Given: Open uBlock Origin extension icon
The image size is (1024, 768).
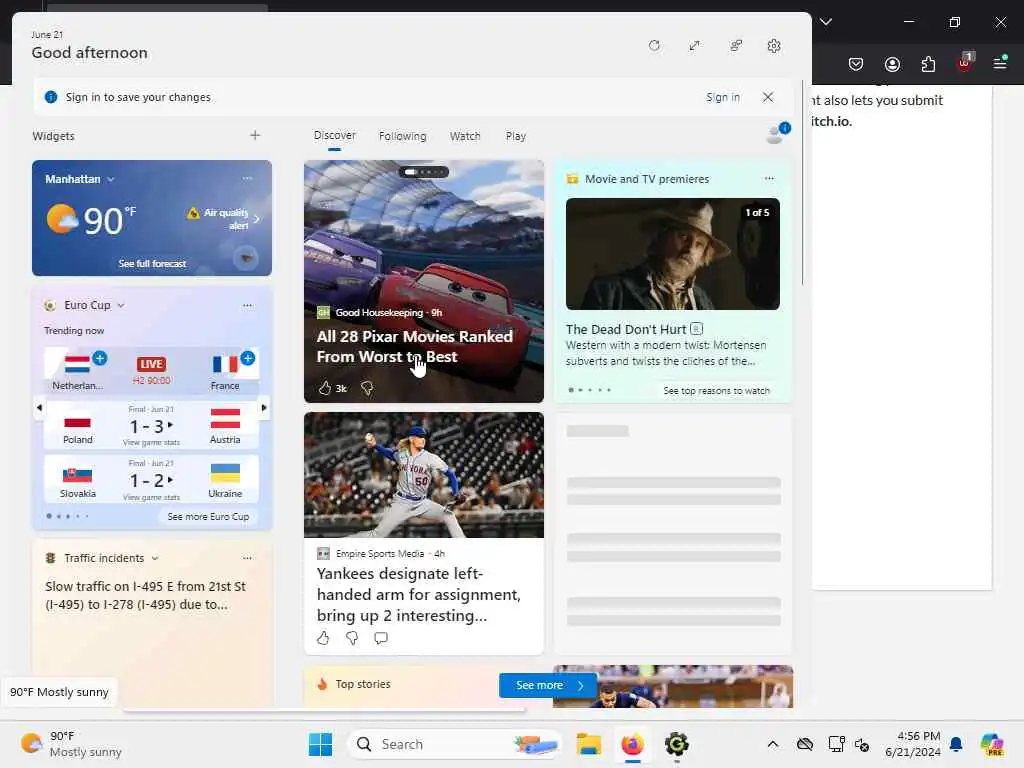Looking at the screenshot, I should click(965, 62).
